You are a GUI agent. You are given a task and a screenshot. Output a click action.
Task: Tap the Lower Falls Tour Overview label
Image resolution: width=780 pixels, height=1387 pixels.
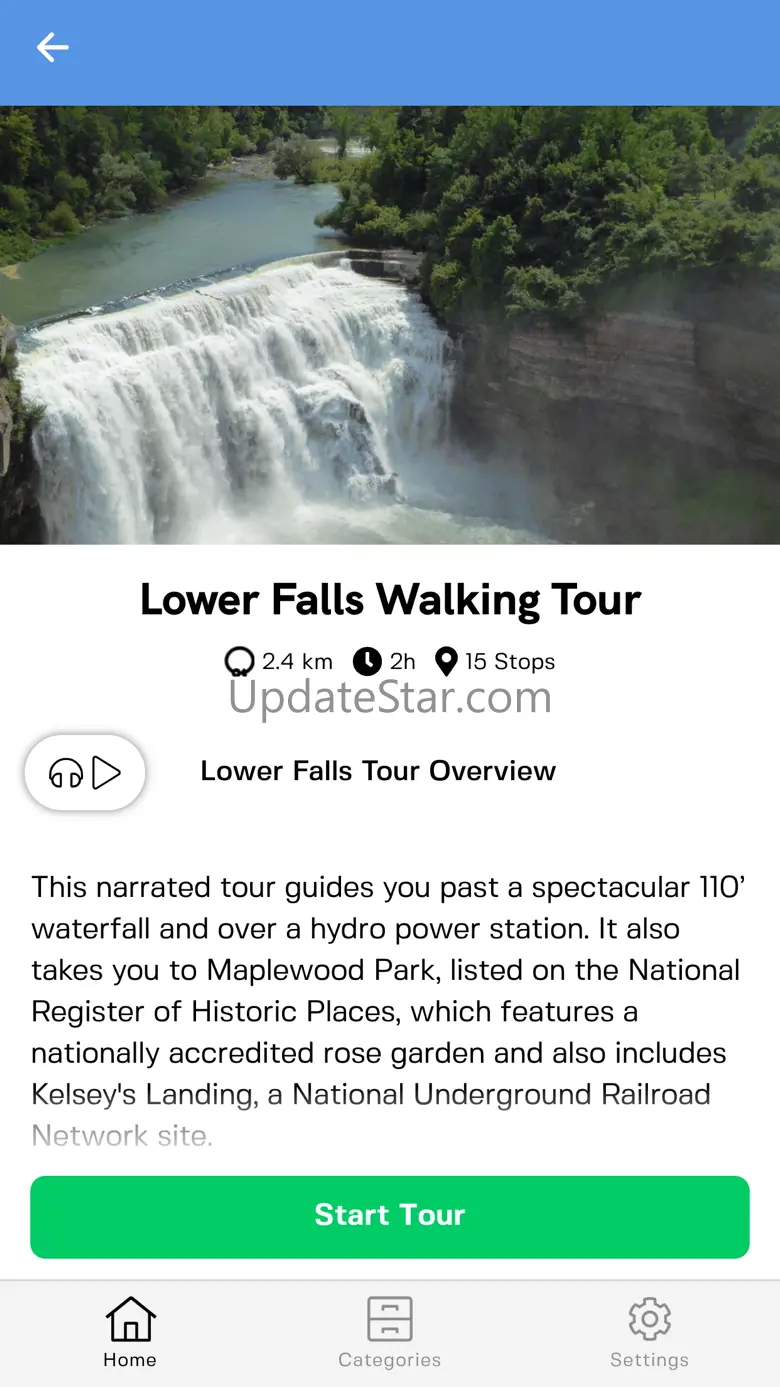(x=378, y=771)
